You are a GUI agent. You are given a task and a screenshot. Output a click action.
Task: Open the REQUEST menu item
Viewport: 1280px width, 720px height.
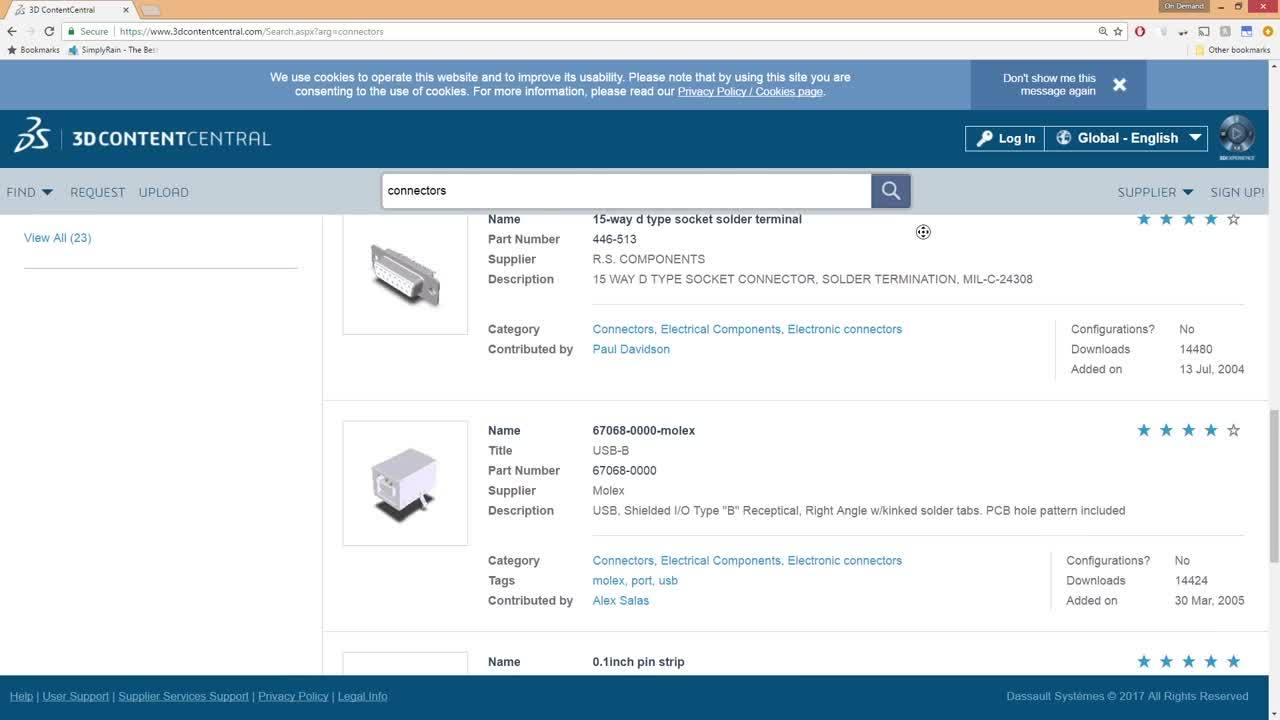[97, 192]
